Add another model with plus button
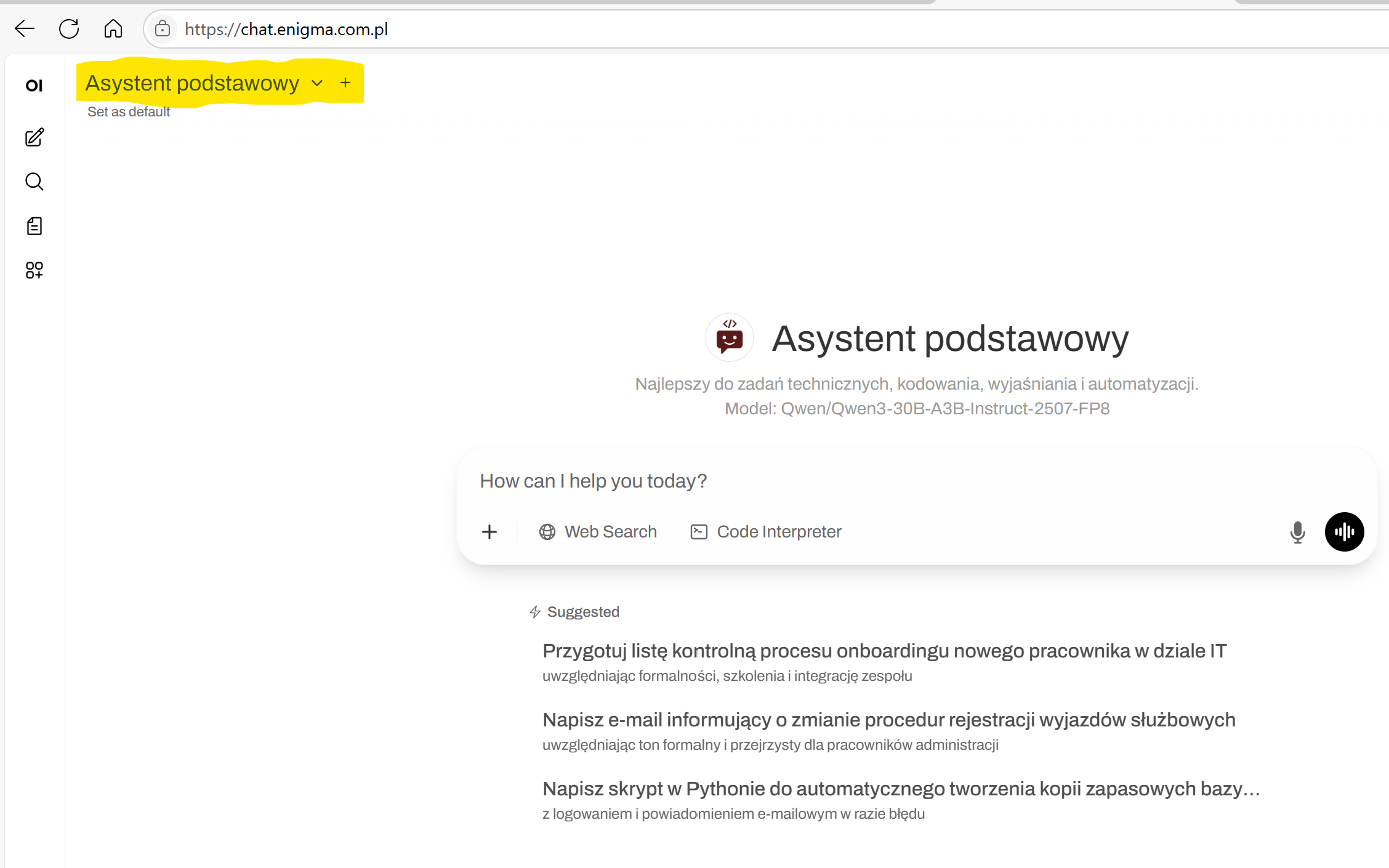Screen dimensions: 1389x868 click(x=345, y=82)
